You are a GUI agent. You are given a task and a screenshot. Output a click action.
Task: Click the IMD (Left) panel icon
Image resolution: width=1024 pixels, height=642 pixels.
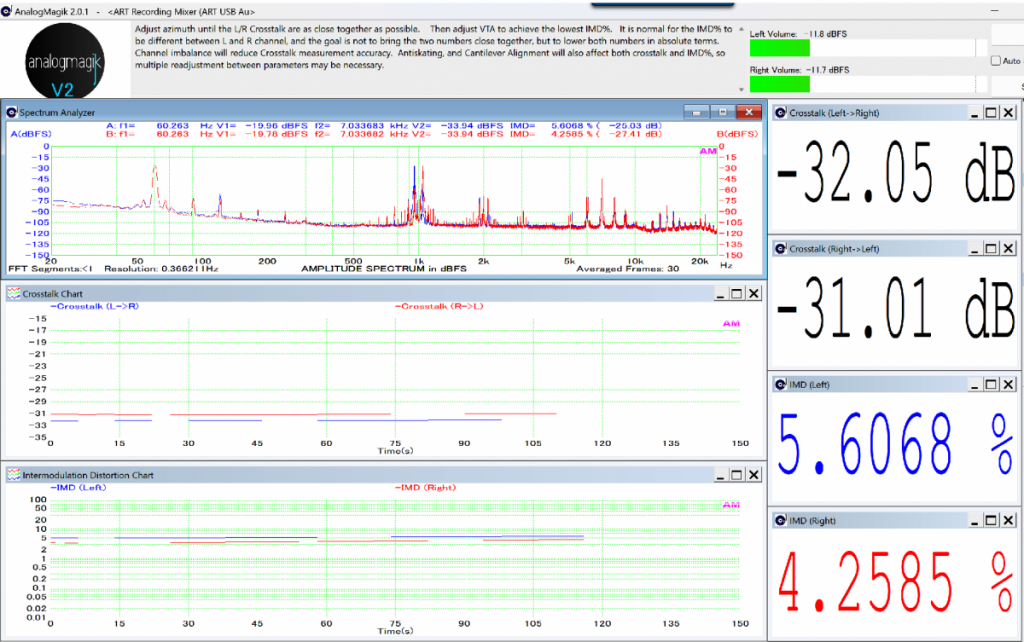[780, 385]
